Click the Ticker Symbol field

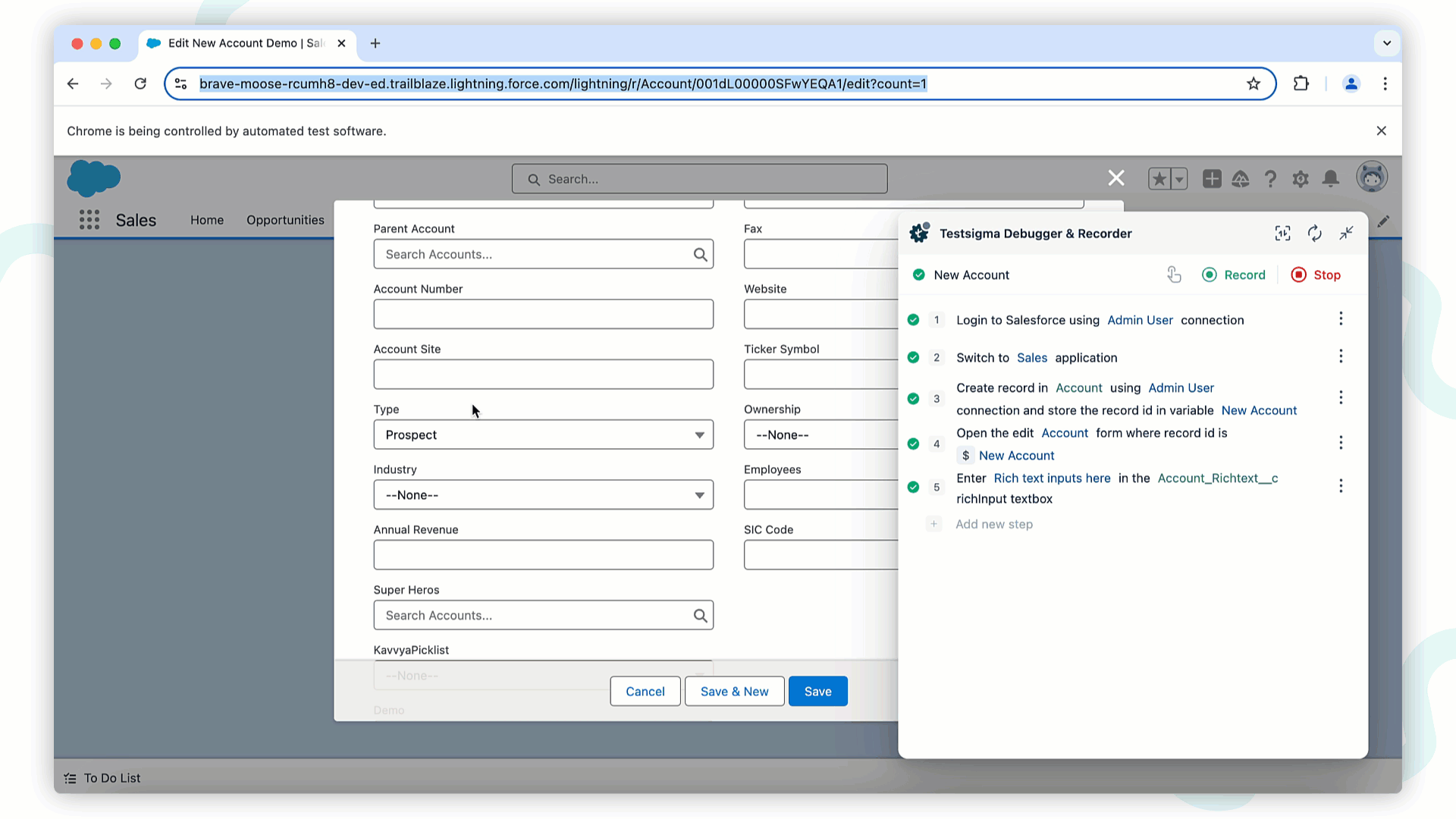coord(821,375)
